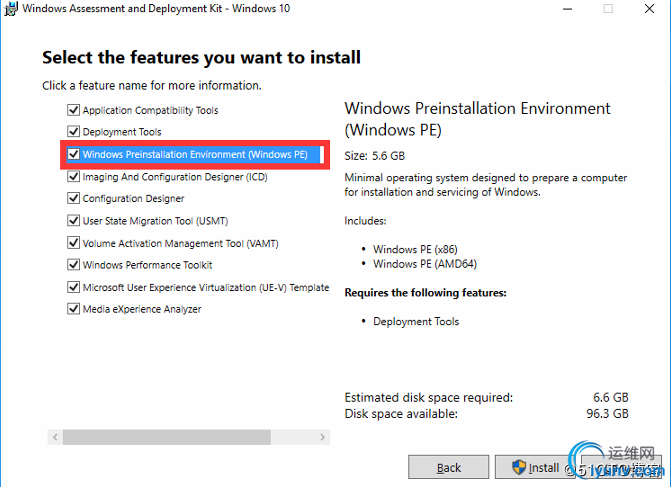The width and height of the screenshot is (671, 487).
Task: Toggle Microsoft UE-V Template checkbox
Action: pyautogui.click(x=73, y=287)
